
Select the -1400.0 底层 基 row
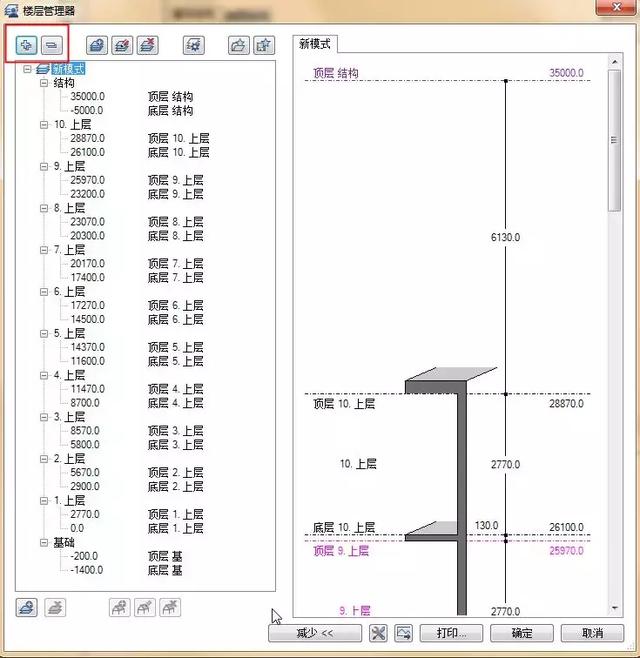(126, 570)
